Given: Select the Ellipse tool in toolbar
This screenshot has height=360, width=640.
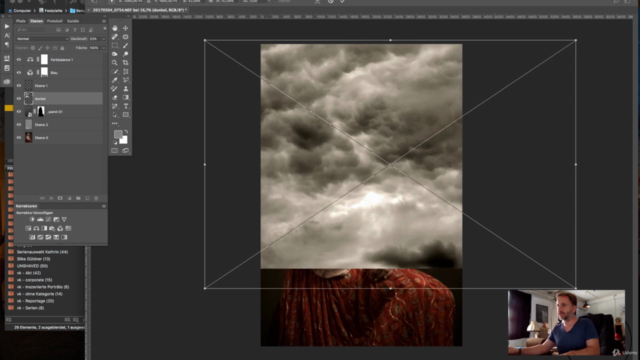Looking at the screenshot, I should tap(125, 37).
